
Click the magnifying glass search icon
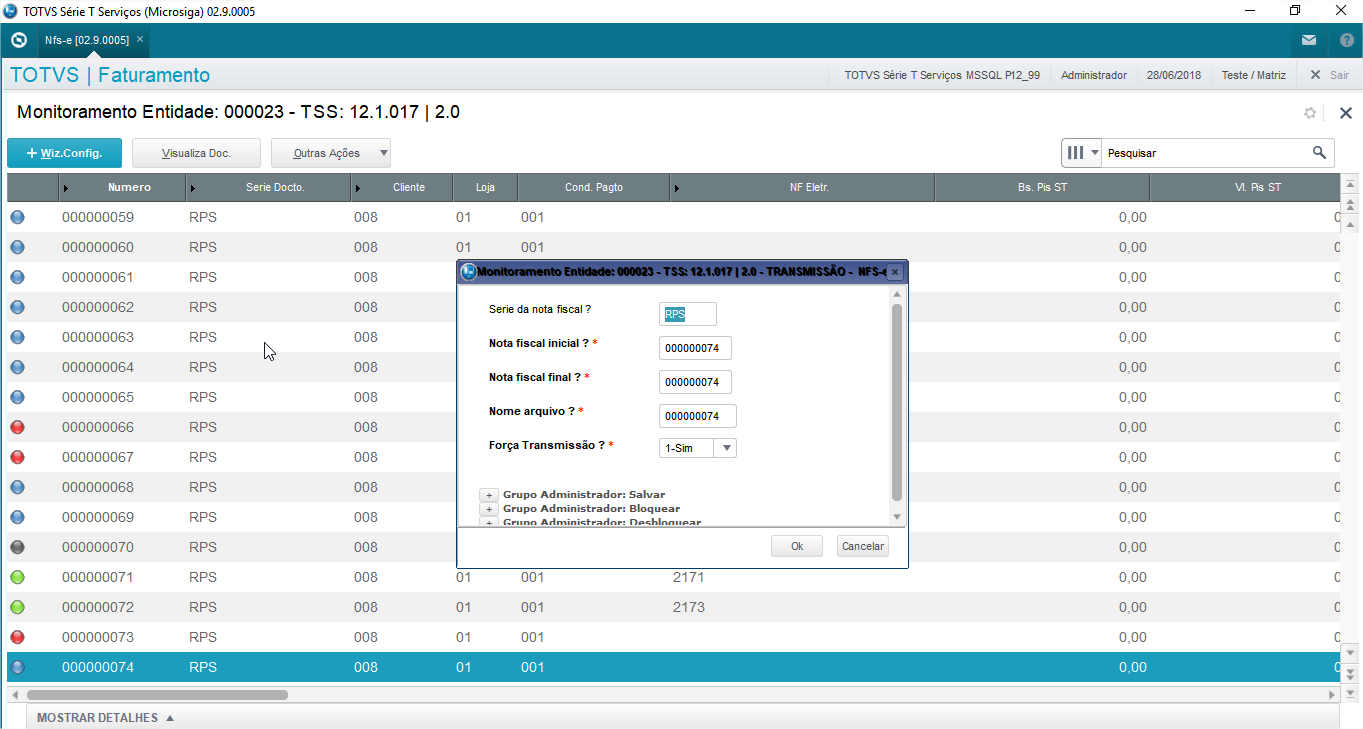pyautogui.click(x=1320, y=153)
